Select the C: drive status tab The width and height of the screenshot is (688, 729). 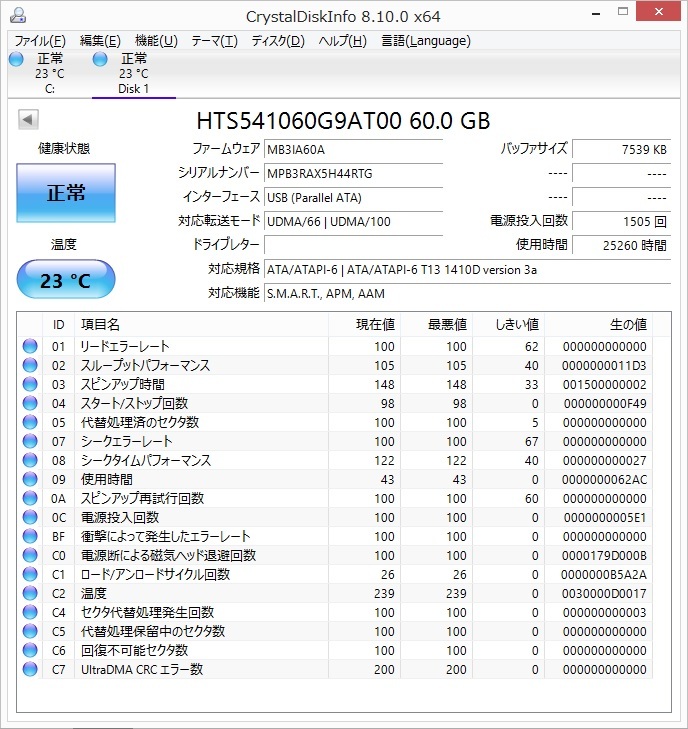point(50,73)
